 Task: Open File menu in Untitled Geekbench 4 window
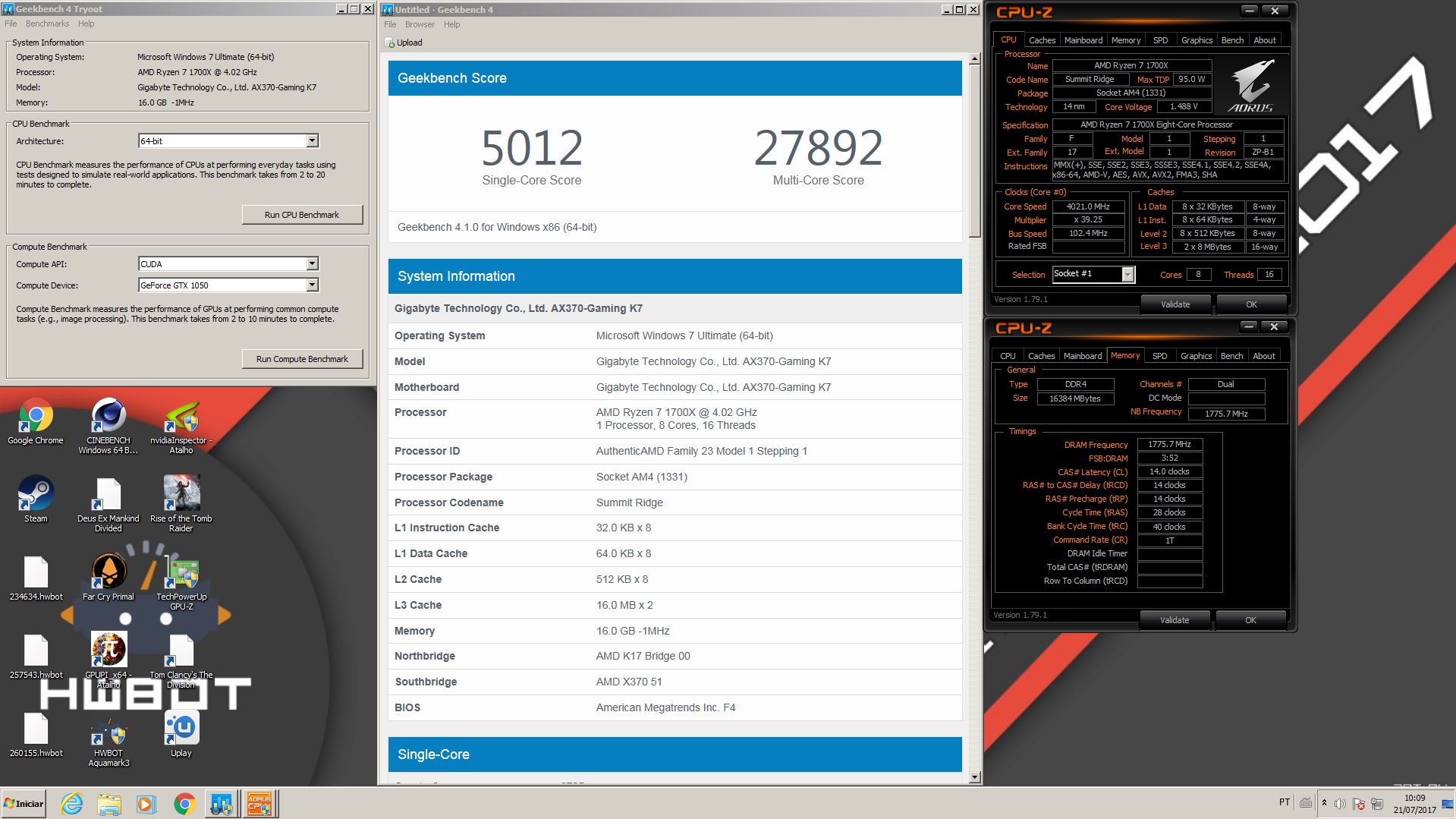(390, 24)
